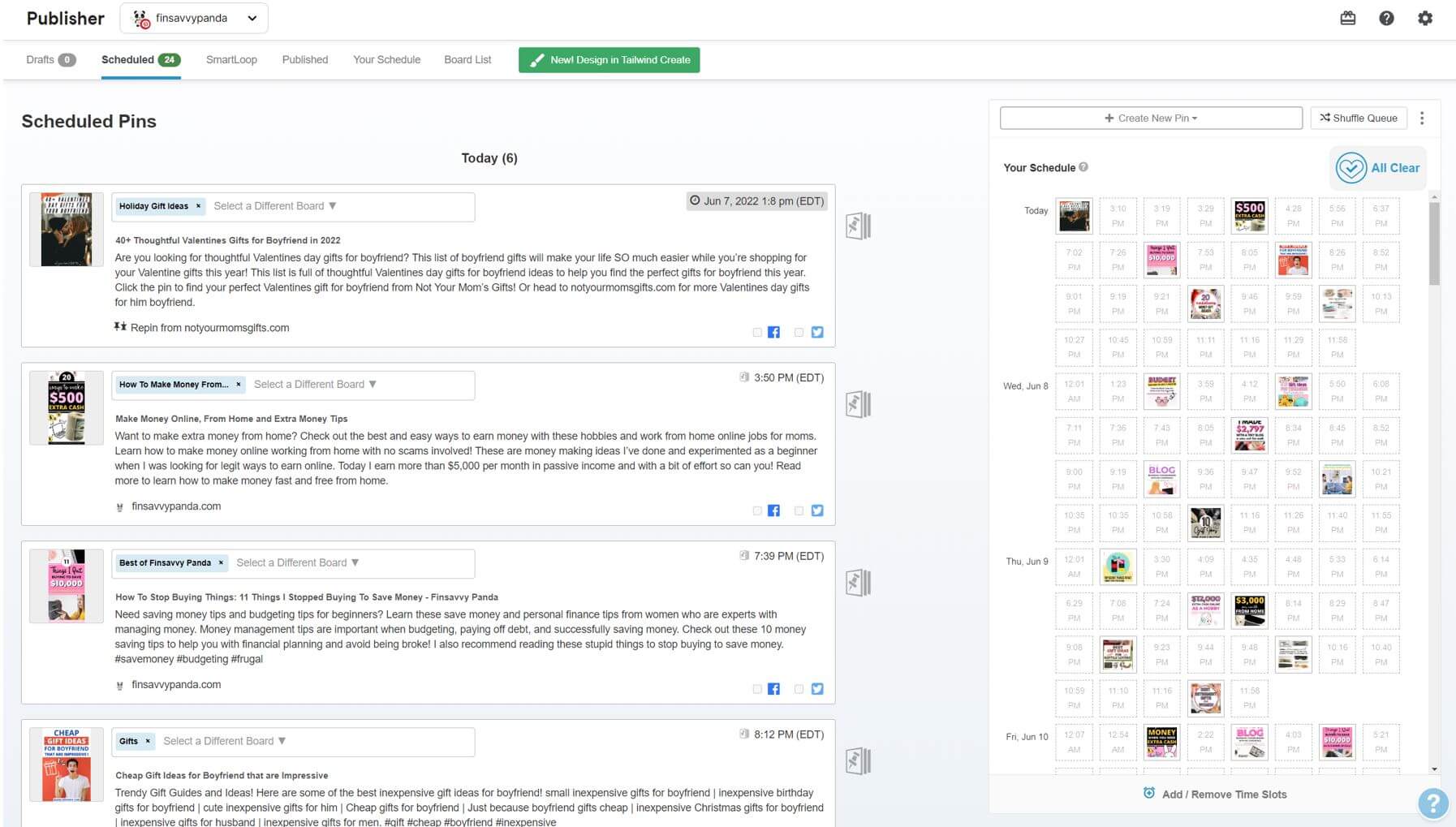This screenshot has width=1456, height=827.
Task: Open board selector on Holiday Gift Ideas pin
Action: [274, 206]
